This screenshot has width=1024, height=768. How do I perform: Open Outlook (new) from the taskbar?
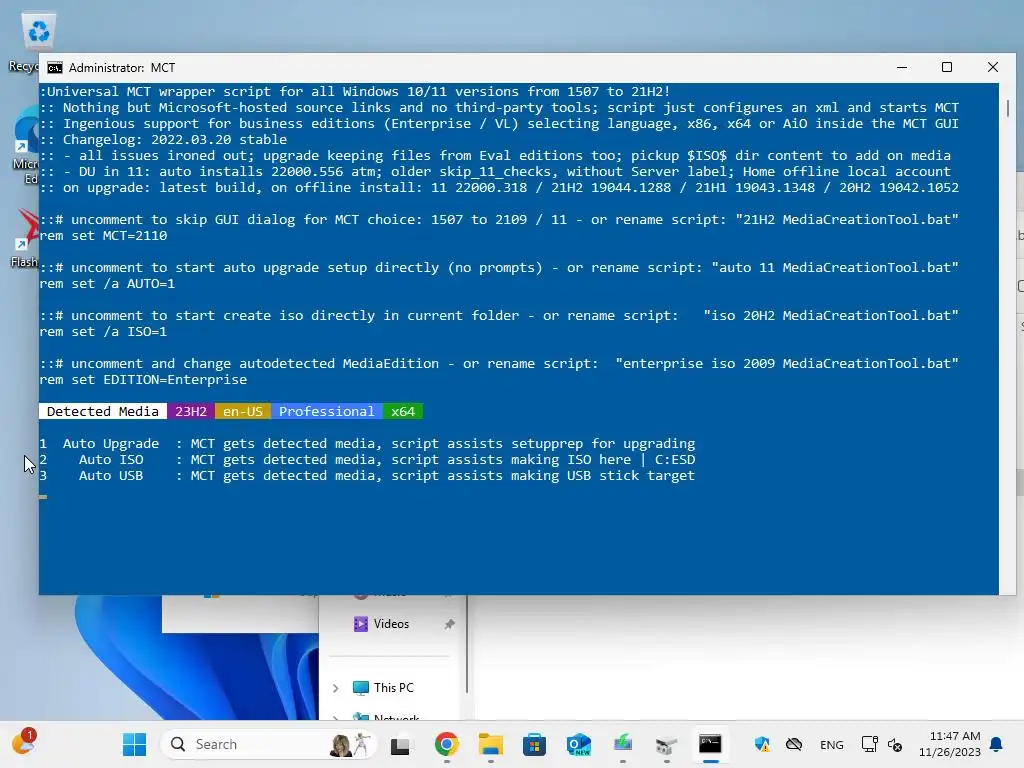(579, 744)
